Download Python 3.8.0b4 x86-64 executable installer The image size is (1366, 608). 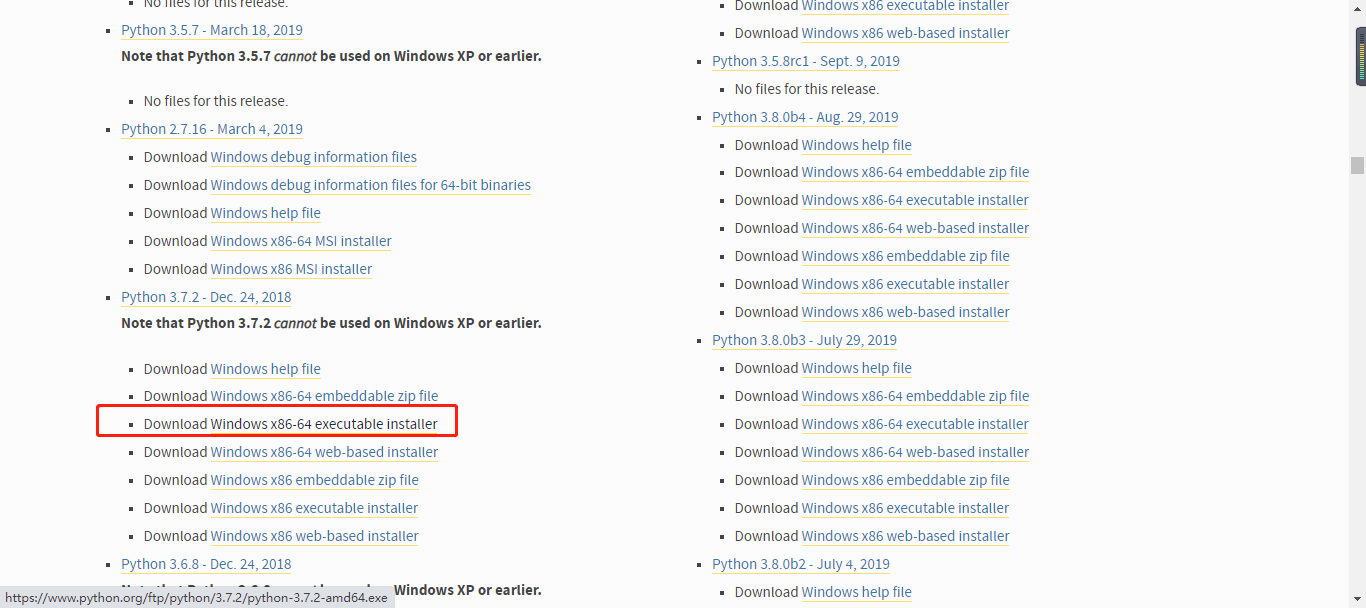click(915, 200)
